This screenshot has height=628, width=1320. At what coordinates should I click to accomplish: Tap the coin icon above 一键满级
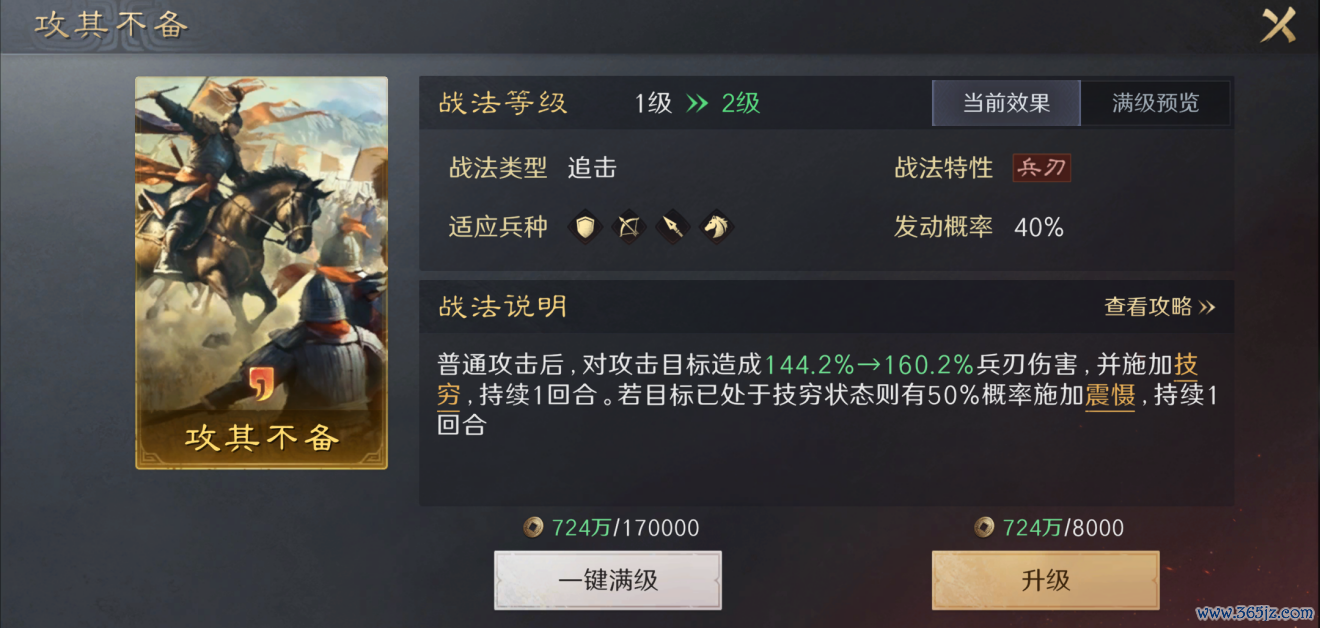point(534,527)
